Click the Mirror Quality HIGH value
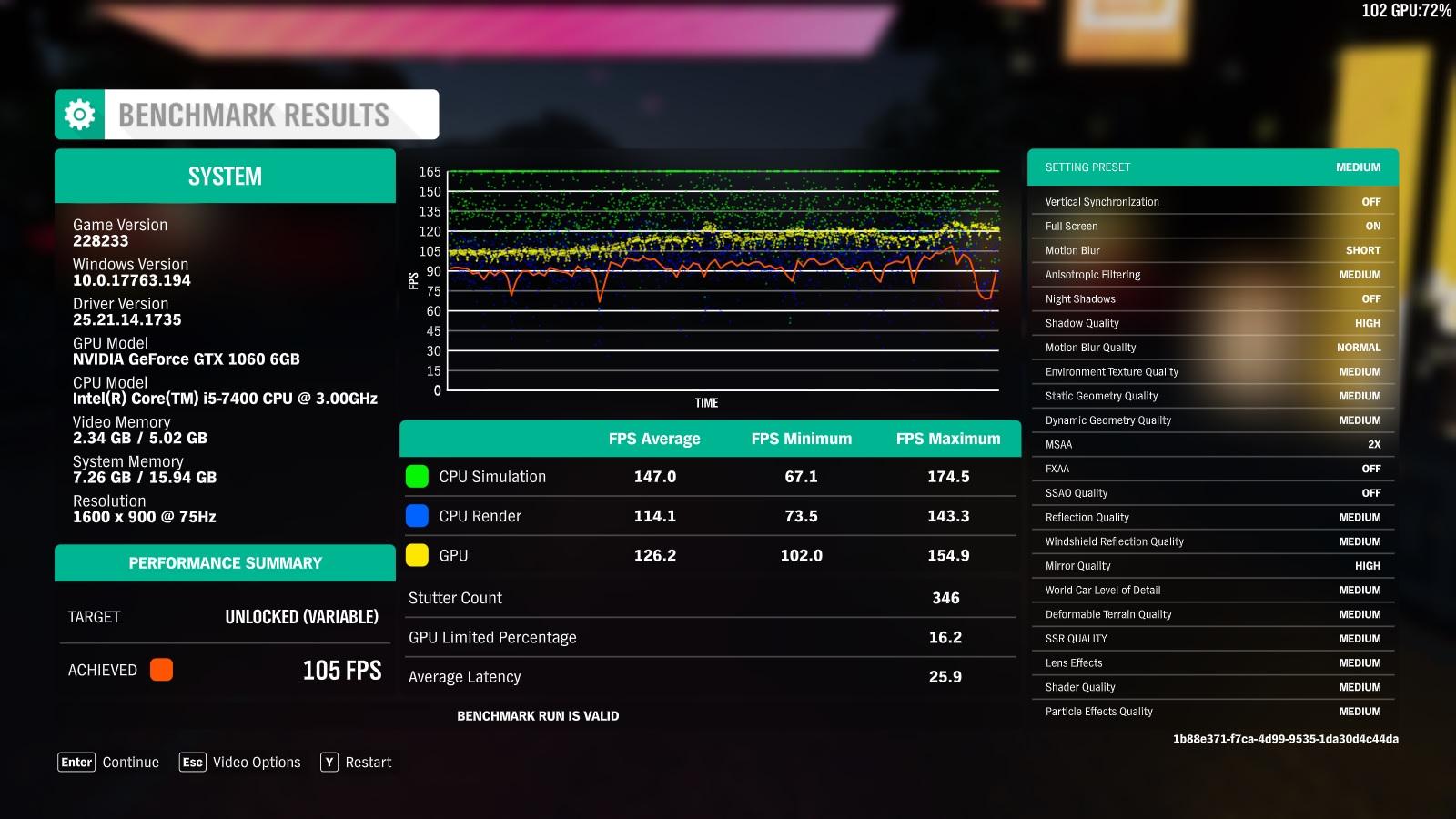 pyautogui.click(x=1368, y=566)
